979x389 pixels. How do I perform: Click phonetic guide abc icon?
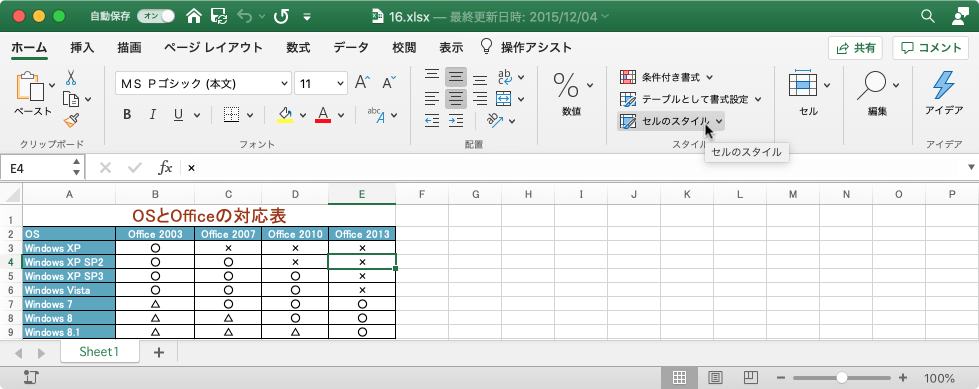(x=375, y=115)
